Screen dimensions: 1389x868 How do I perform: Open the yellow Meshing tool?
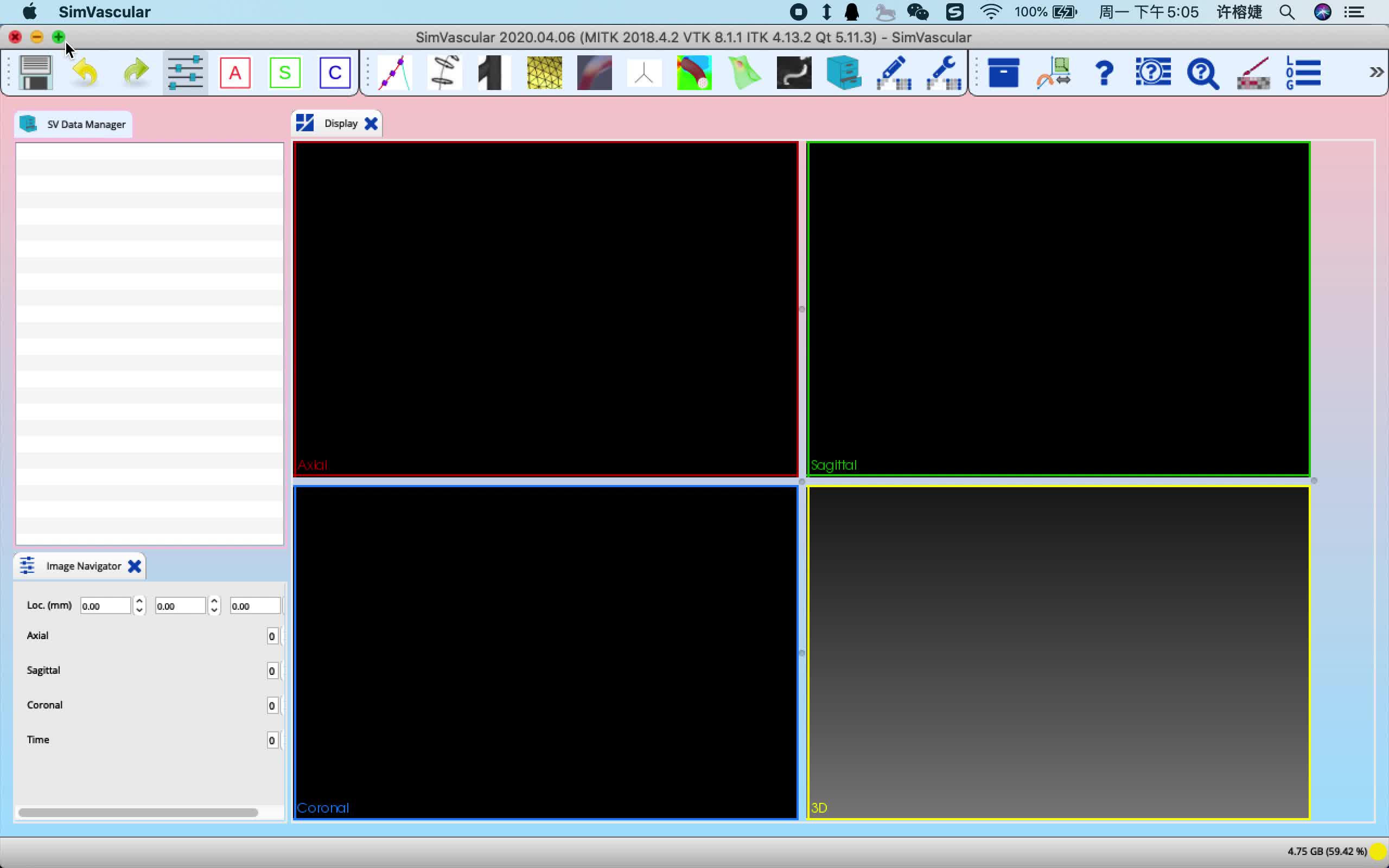click(544, 72)
